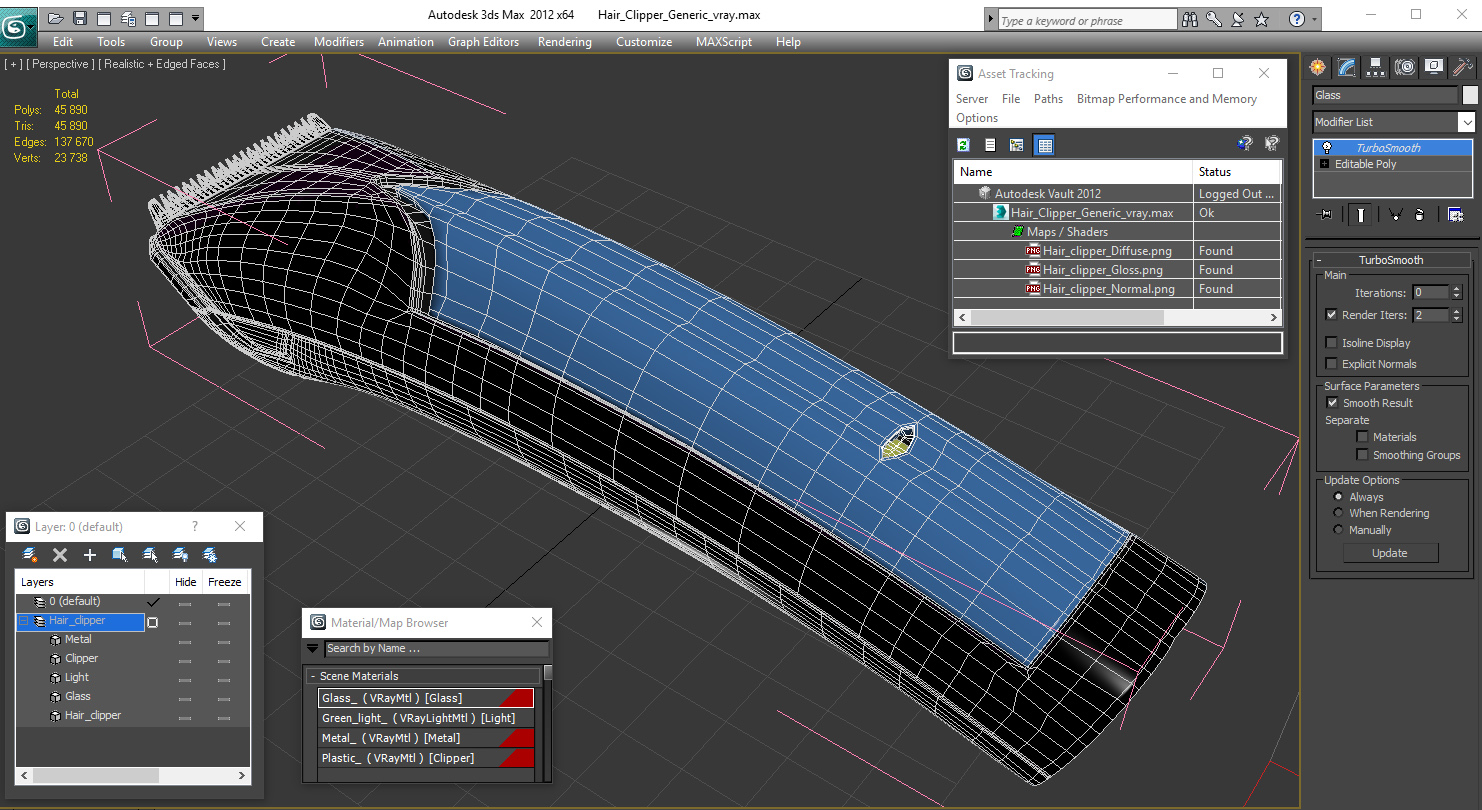Enable the Explicit Normals checkbox
The width and height of the screenshot is (1482, 810).
[1331, 364]
